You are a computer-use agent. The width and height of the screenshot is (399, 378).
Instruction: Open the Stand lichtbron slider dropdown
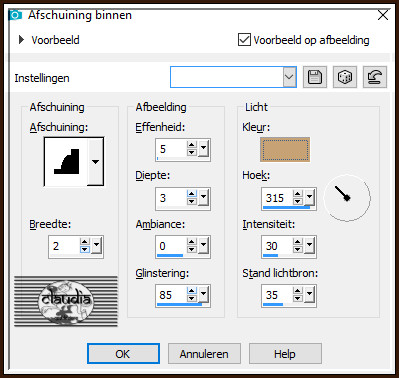pyautogui.click(x=309, y=295)
